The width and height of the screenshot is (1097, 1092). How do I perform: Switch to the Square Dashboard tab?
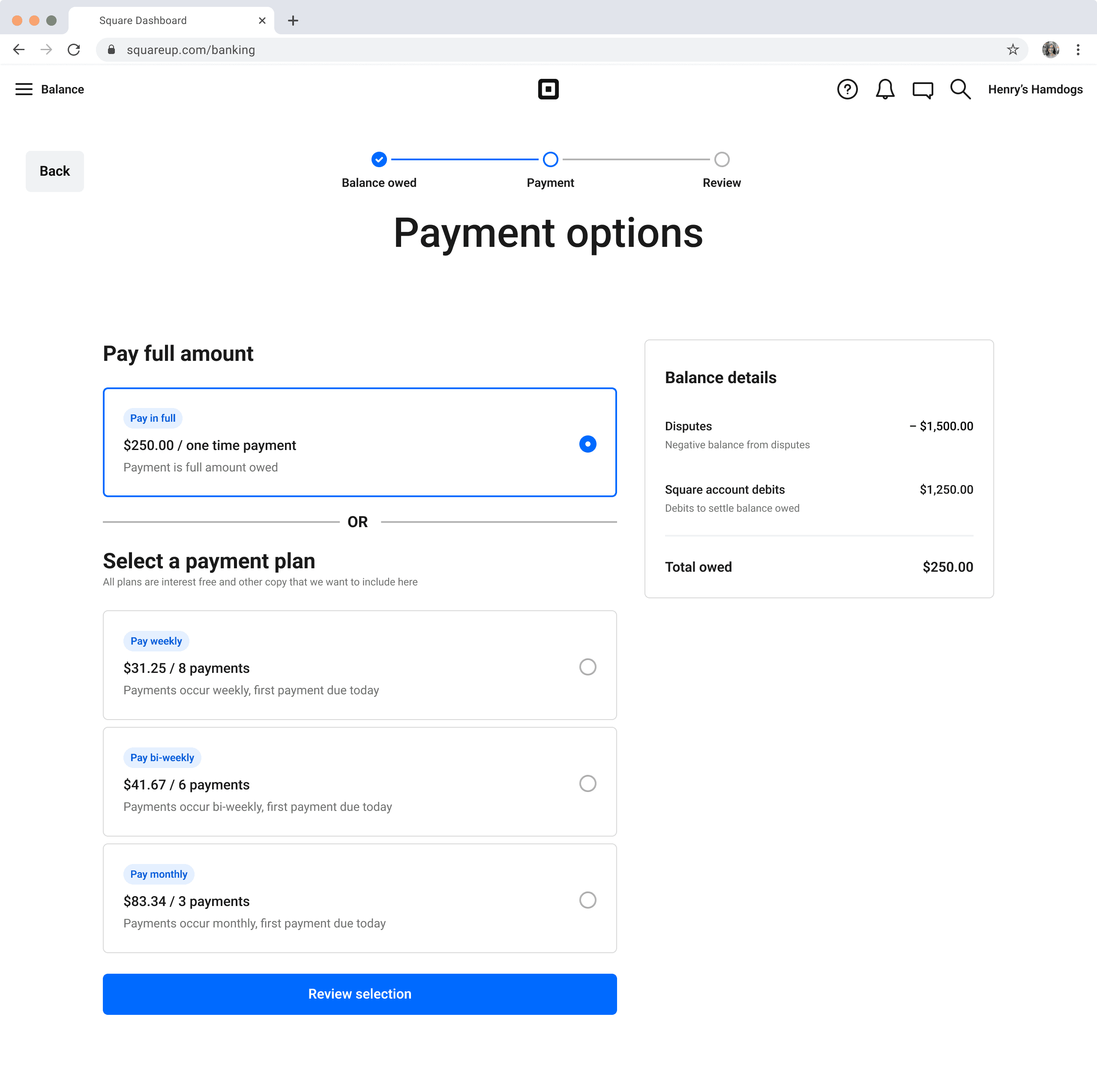(x=171, y=21)
